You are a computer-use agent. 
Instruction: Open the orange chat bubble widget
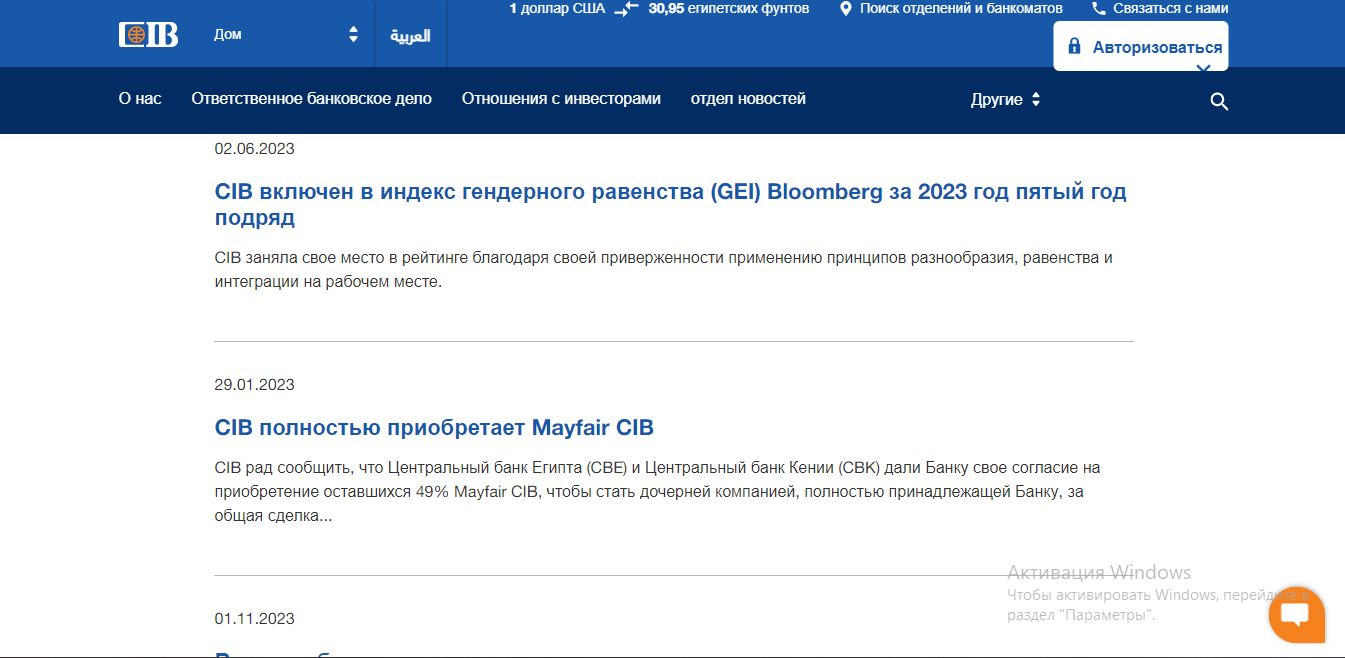(1296, 615)
